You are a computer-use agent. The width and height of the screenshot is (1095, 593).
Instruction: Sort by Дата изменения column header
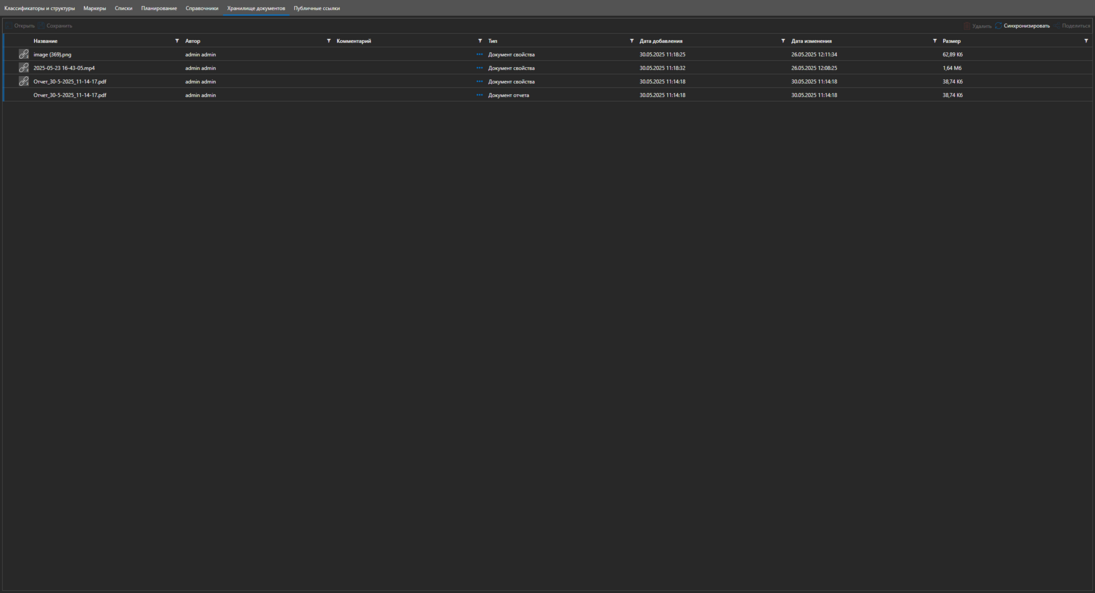(x=811, y=41)
